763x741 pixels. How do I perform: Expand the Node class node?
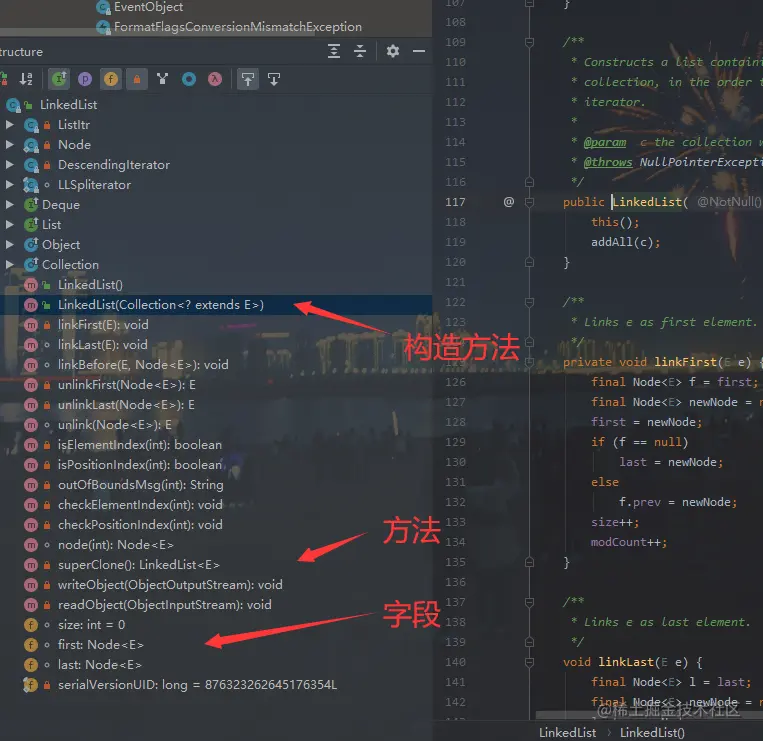click(9, 145)
